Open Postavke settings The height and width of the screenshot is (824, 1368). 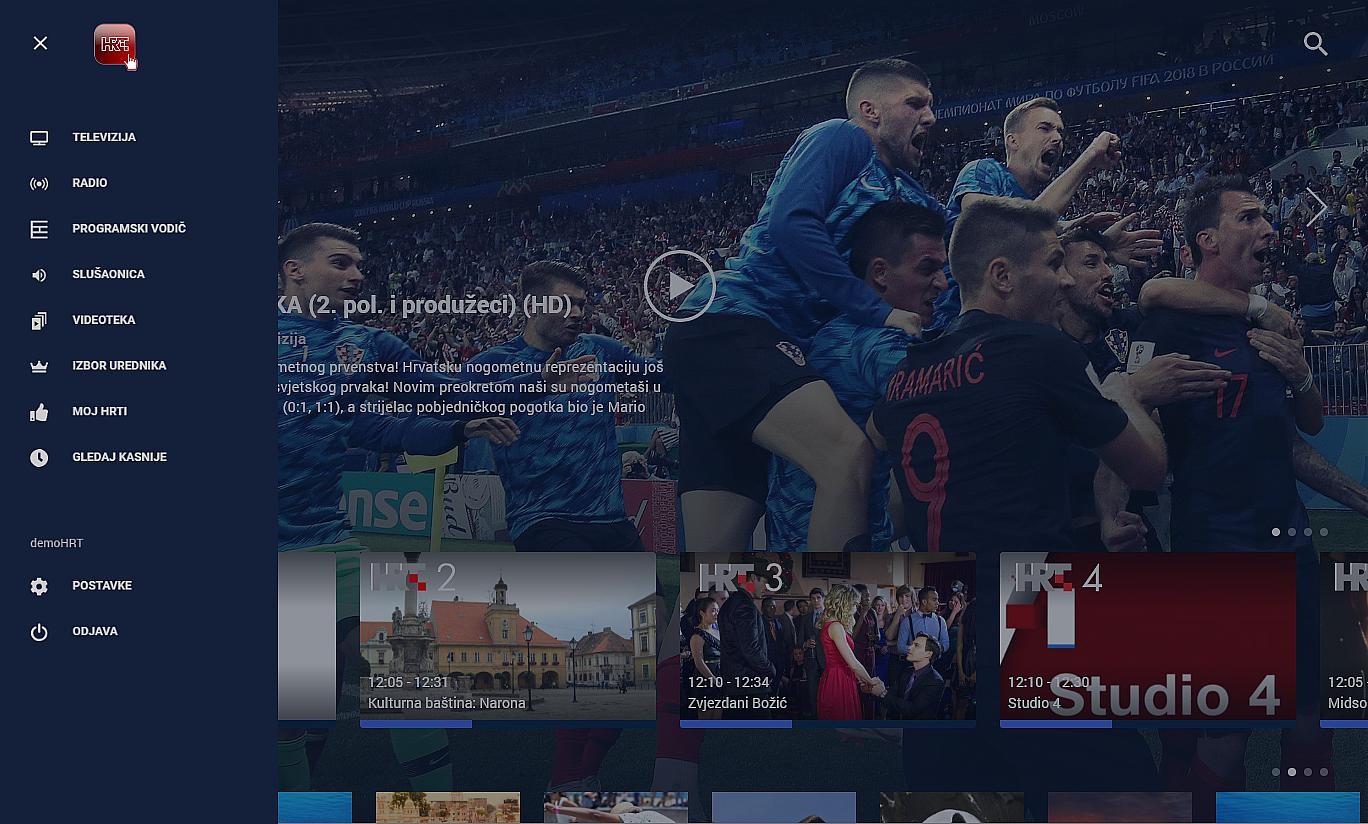[102, 586]
